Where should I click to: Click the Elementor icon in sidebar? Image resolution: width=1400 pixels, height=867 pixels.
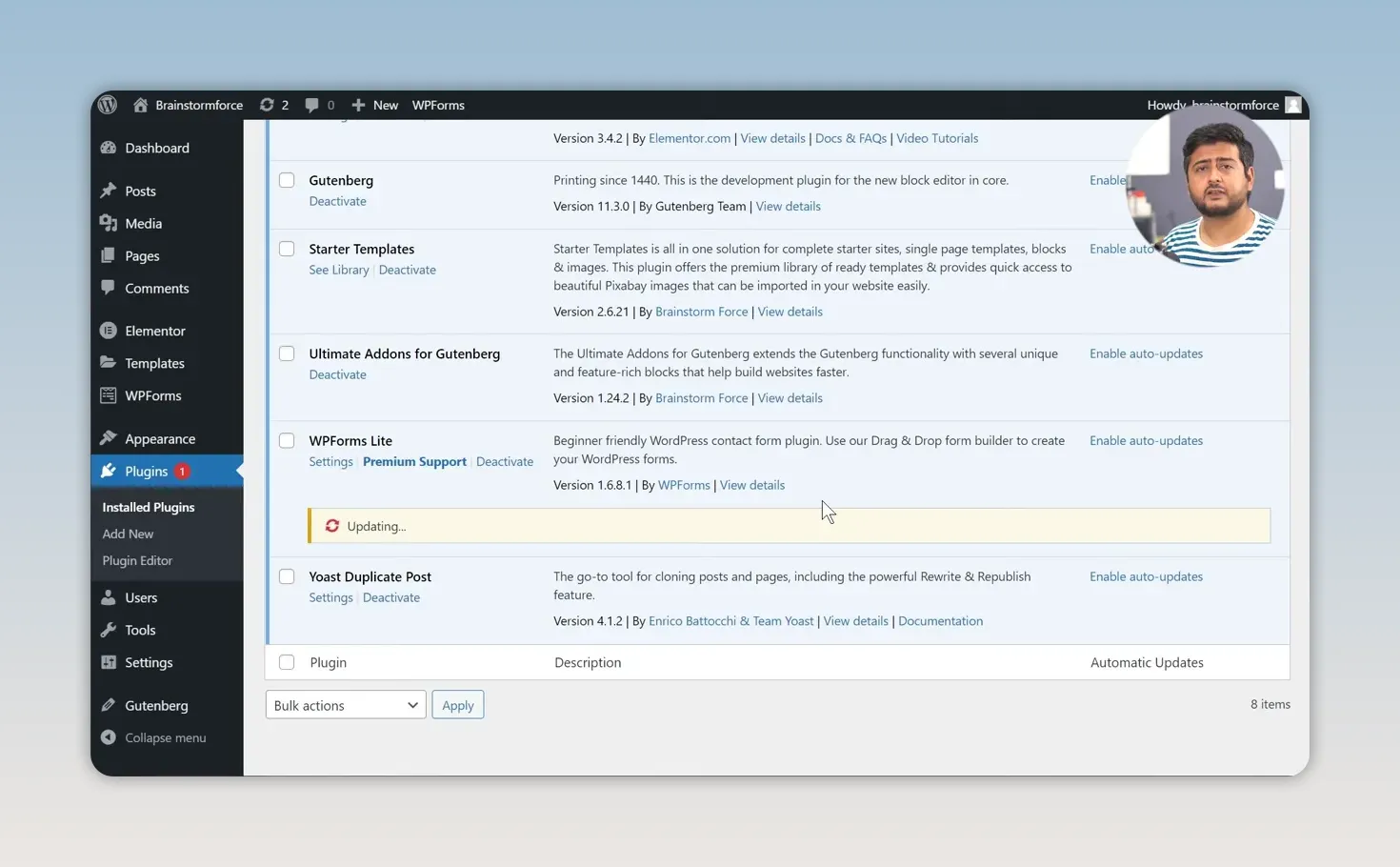109,331
